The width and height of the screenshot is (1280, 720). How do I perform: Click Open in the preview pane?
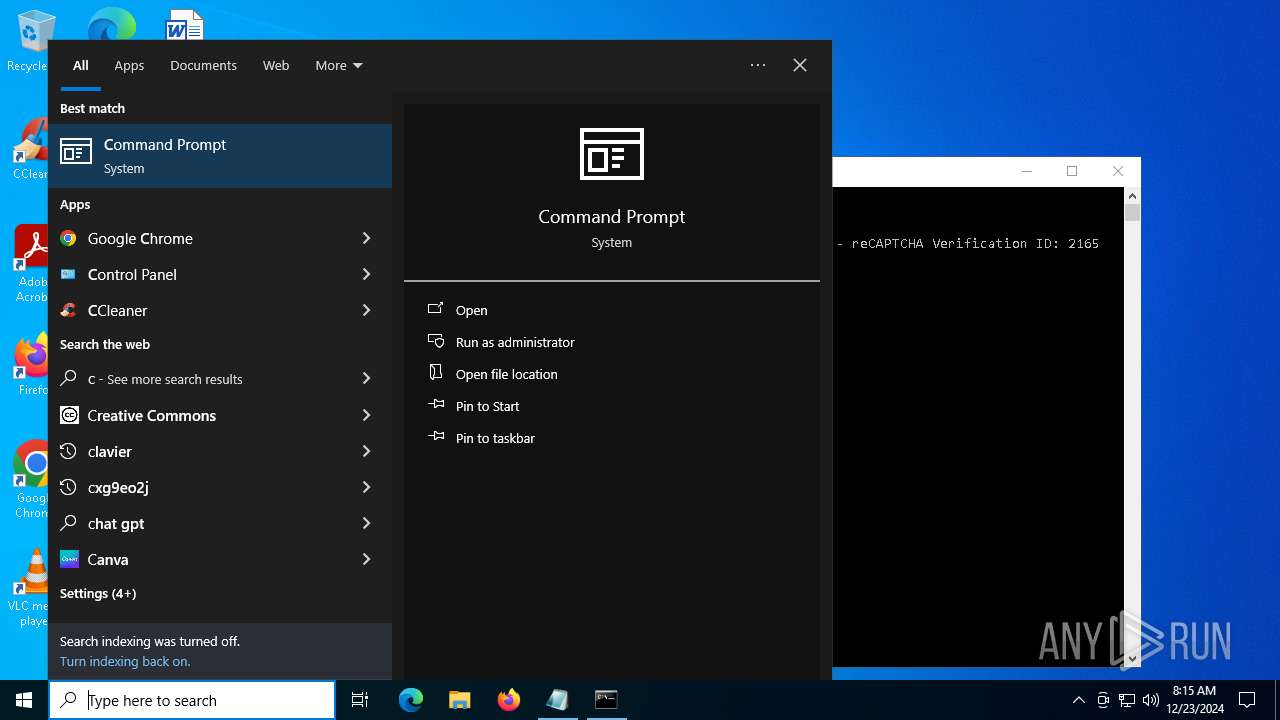[472, 310]
